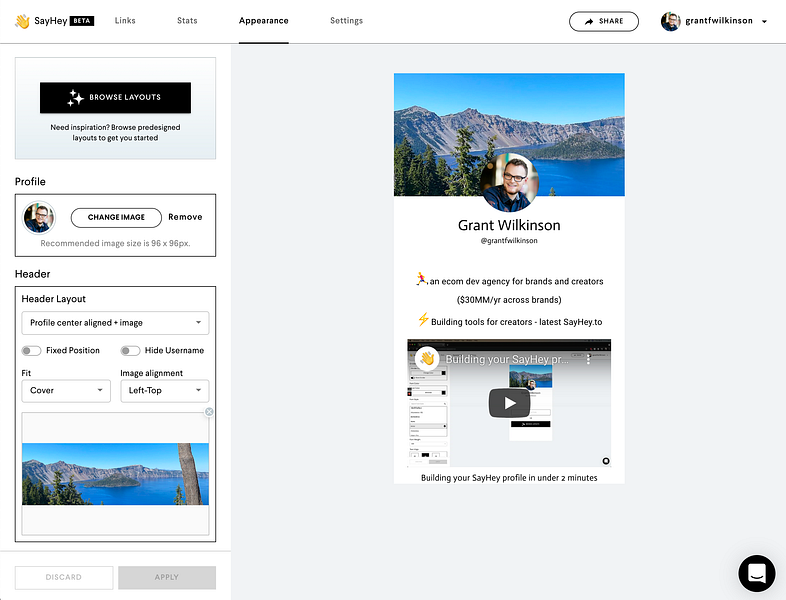The image size is (786, 600).
Task: Click the Grant Wilkinson name in the preview
Action: (x=509, y=225)
